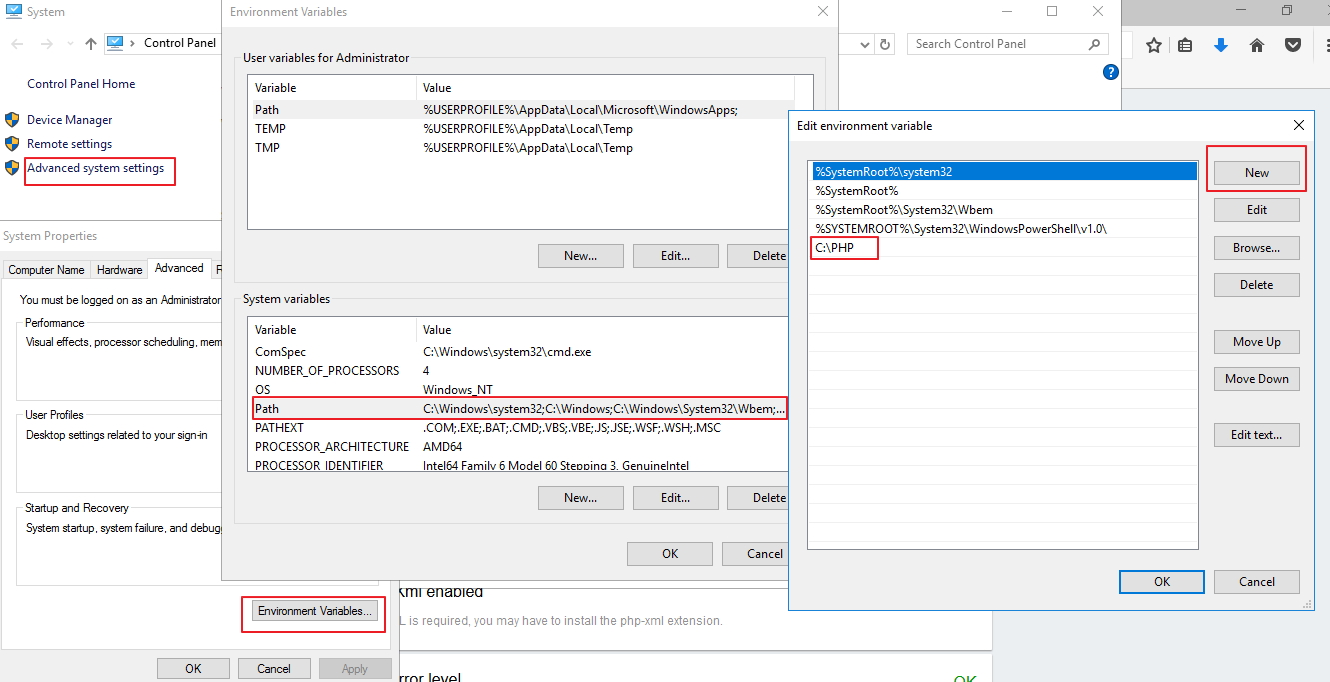Select the TEMP user variable row
Viewport: 1330px width, 682px height.
point(522,129)
